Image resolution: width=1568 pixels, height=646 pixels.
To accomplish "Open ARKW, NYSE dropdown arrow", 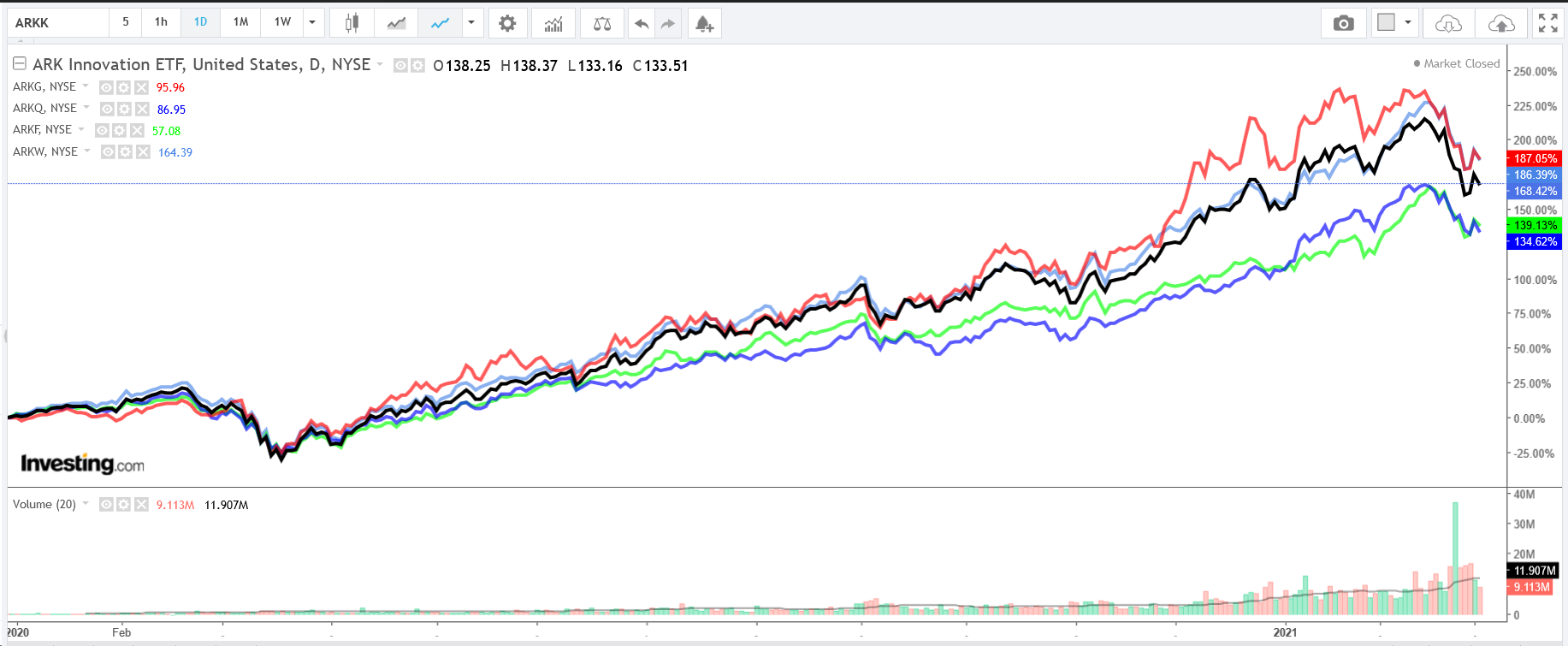I will tap(87, 151).
